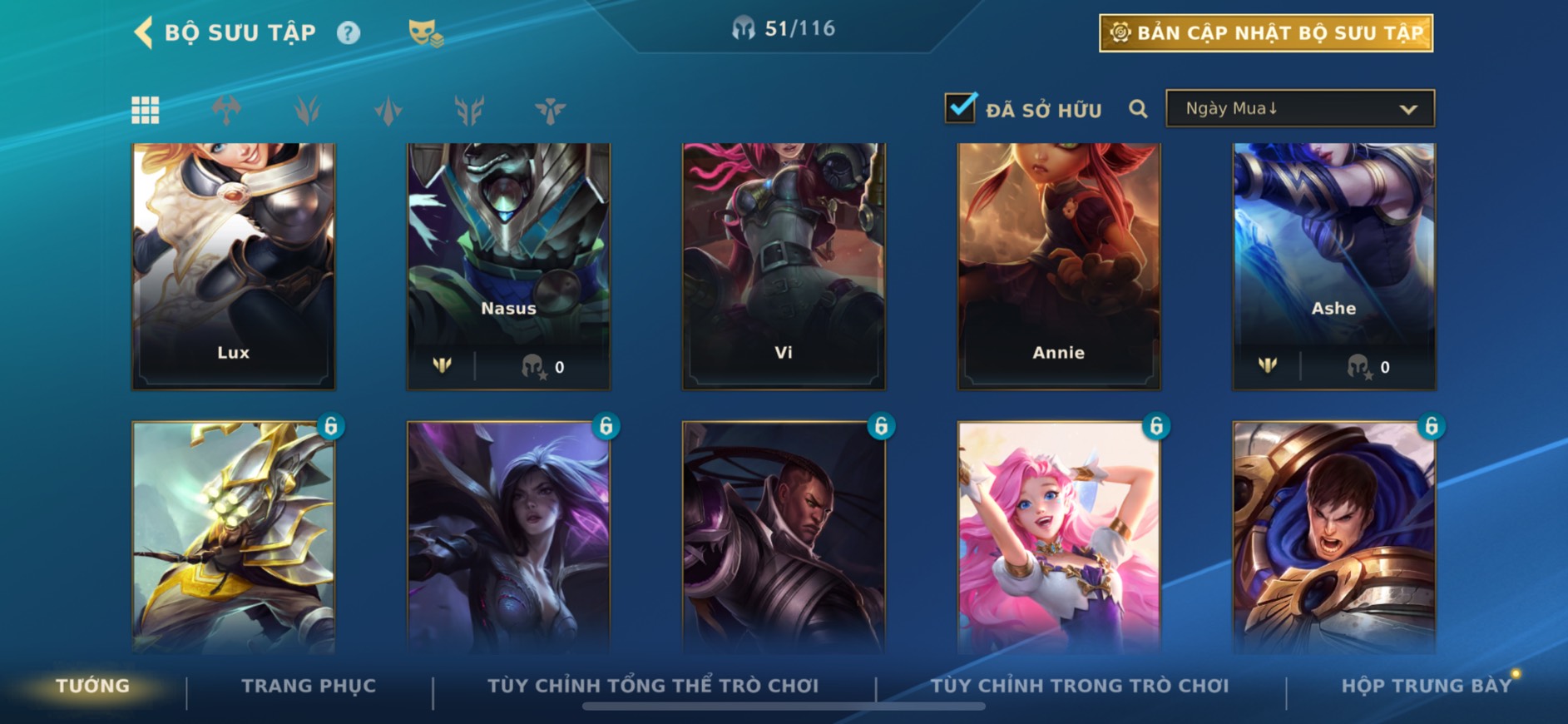
Task: Select the all-champions grid filter icon
Action: point(146,110)
